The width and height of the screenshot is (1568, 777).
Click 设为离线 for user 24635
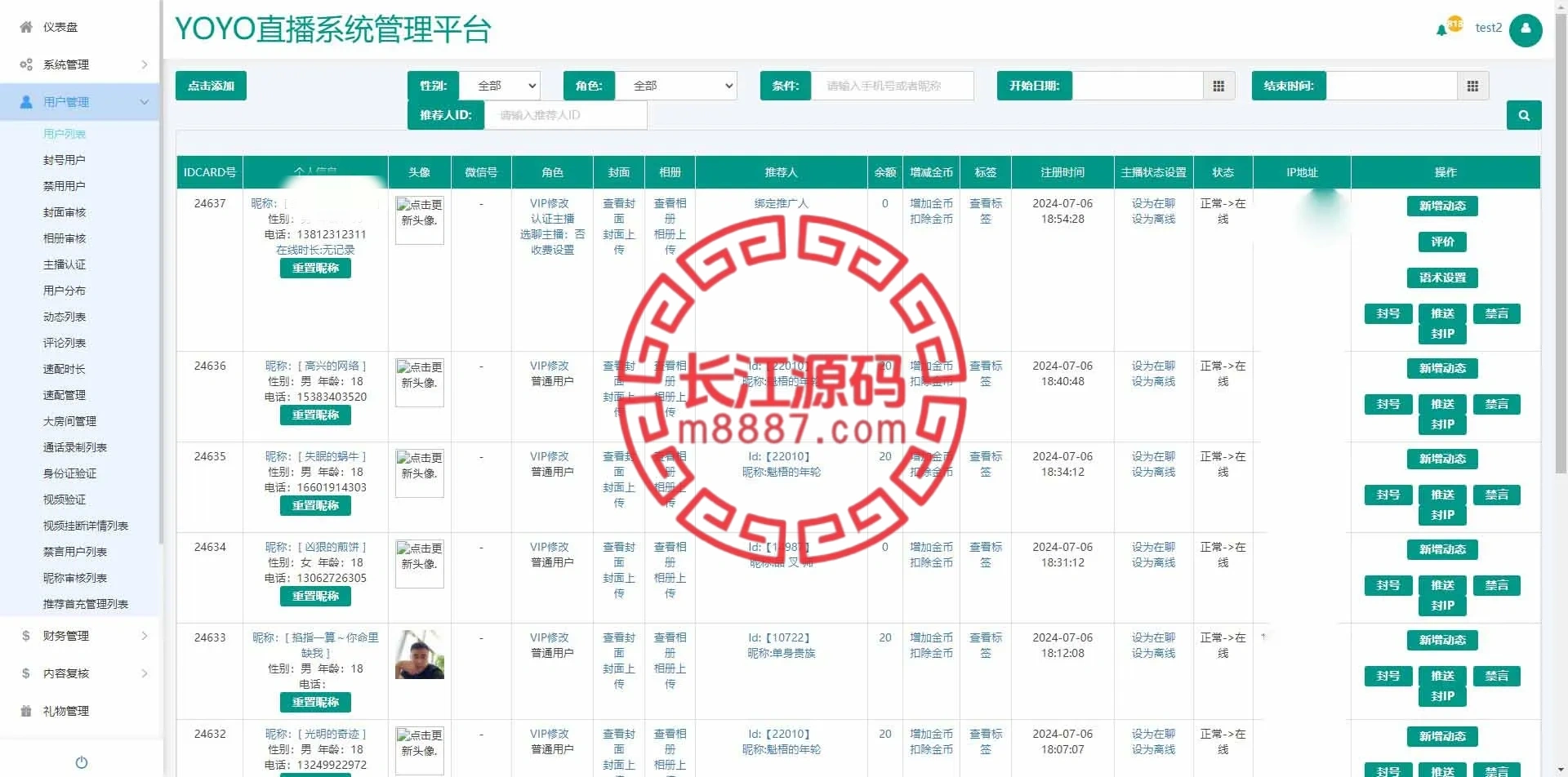pos(1154,472)
